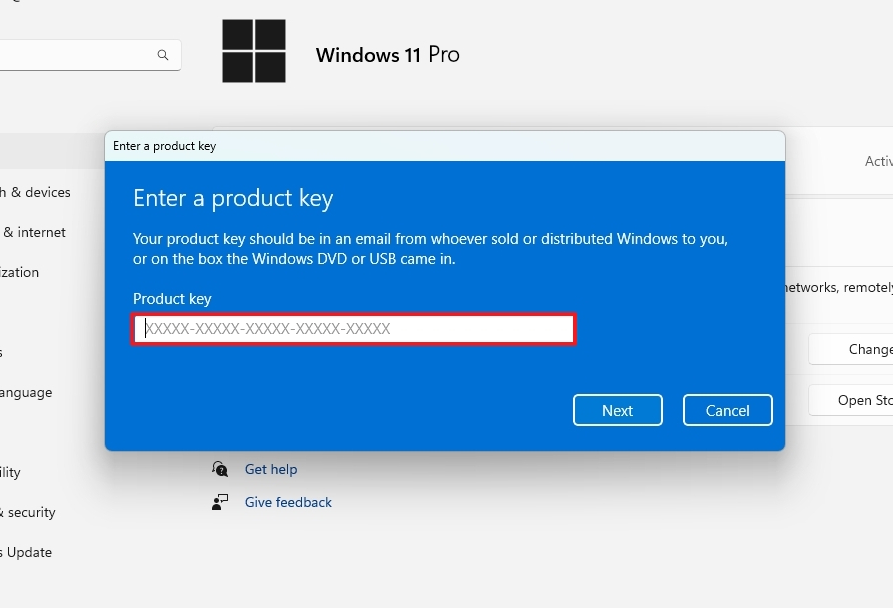This screenshot has width=893, height=608.
Task: Open the Give feedback link
Action: click(x=288, y=502)
